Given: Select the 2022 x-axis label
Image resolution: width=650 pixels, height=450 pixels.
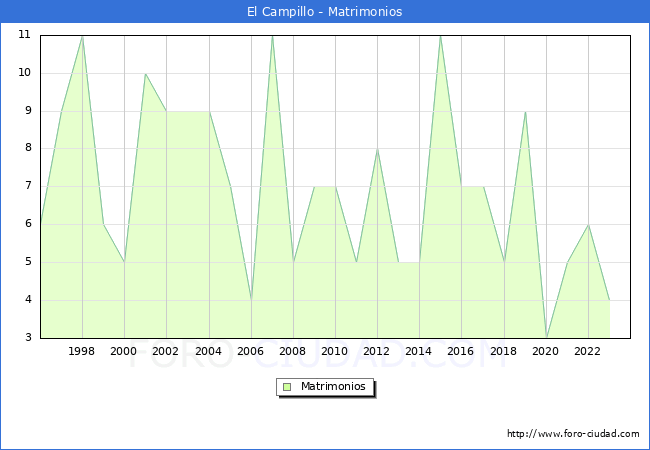Looking at the screenshot, I should pos(588,351).
